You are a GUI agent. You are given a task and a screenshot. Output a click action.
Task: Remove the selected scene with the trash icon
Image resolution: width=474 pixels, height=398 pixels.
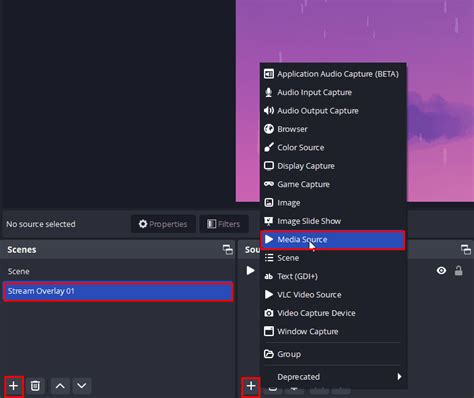35,386
